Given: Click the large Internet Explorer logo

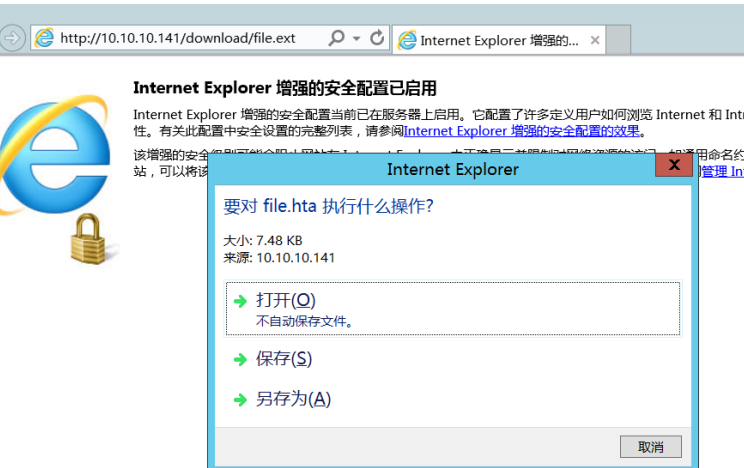Looking at the screenshot, I should point(55,154).
